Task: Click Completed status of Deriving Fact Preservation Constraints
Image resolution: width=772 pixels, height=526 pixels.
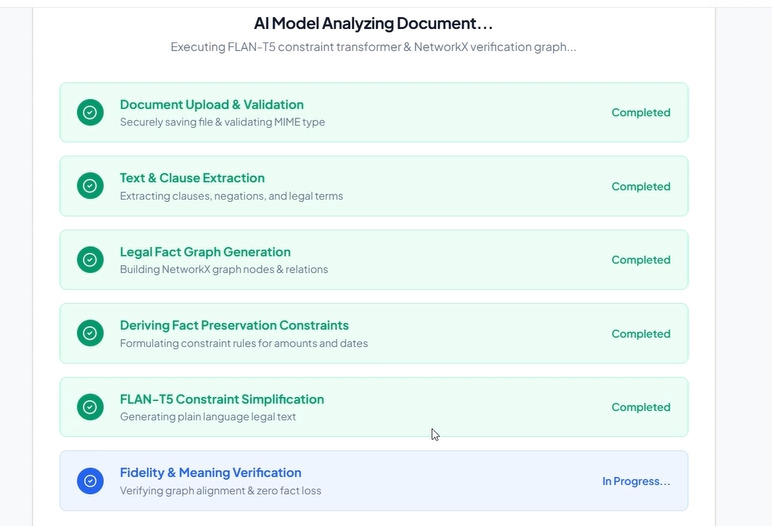Action: pos(641,333)
